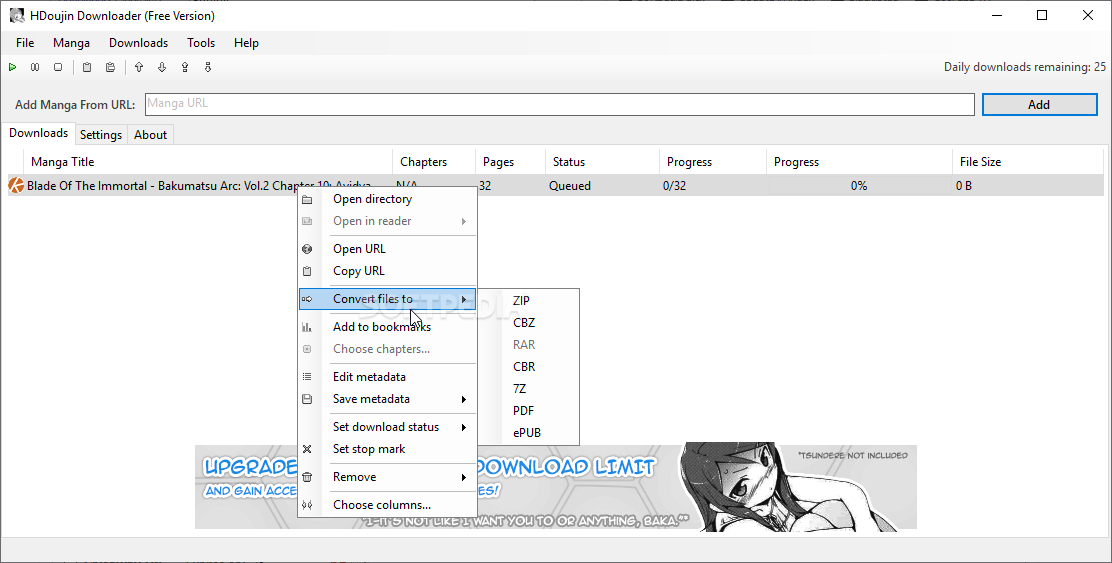
Task: Select Set stop mark menu entry
Action: 387,449
